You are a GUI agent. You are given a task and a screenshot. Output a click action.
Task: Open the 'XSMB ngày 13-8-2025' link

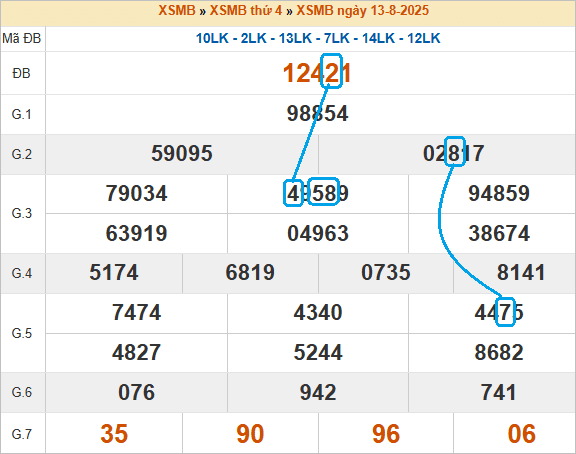pyautogui.click(x=363, y=11)
